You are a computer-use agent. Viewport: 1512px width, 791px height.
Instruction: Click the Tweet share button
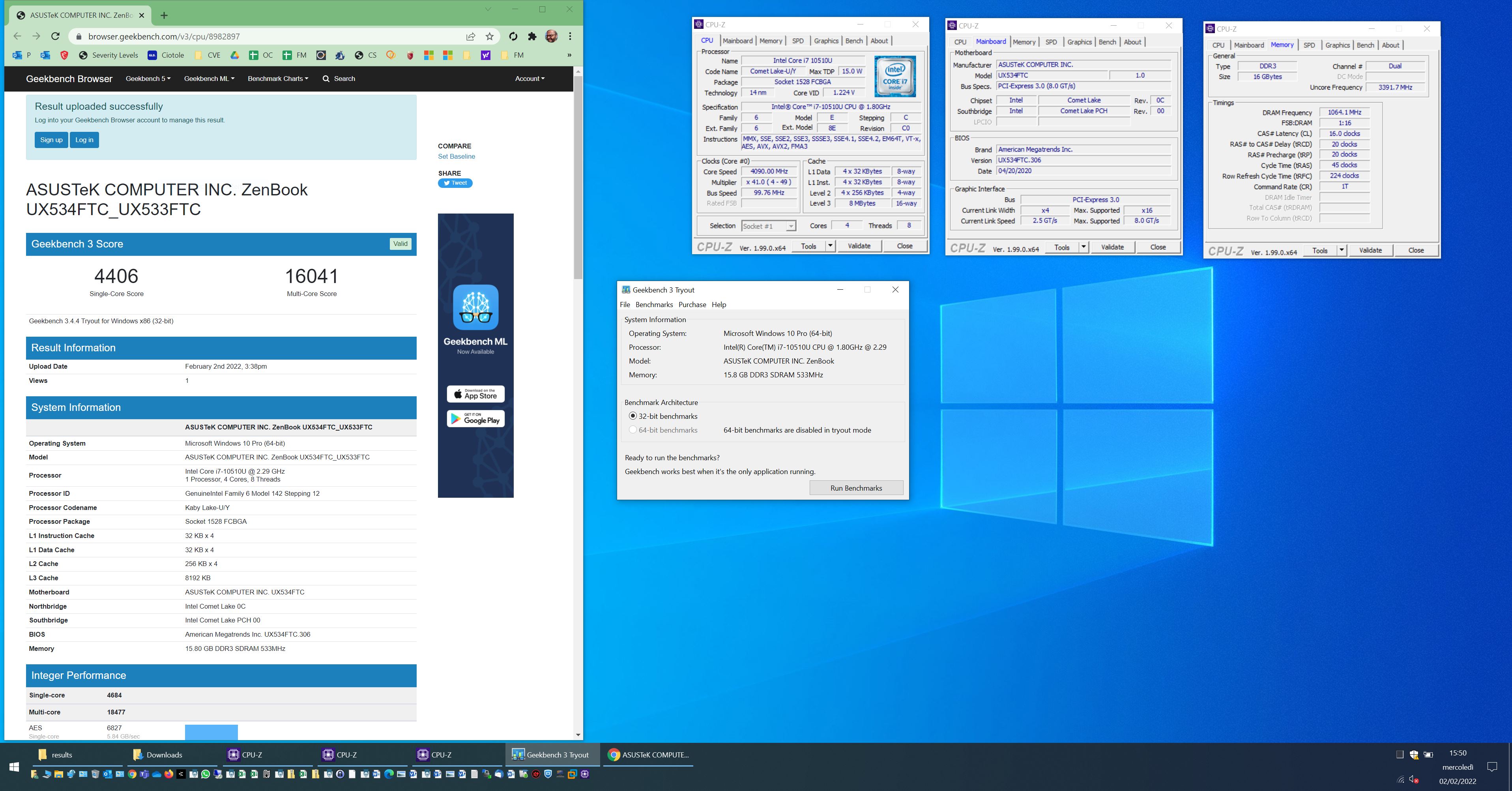pos(455,183)
